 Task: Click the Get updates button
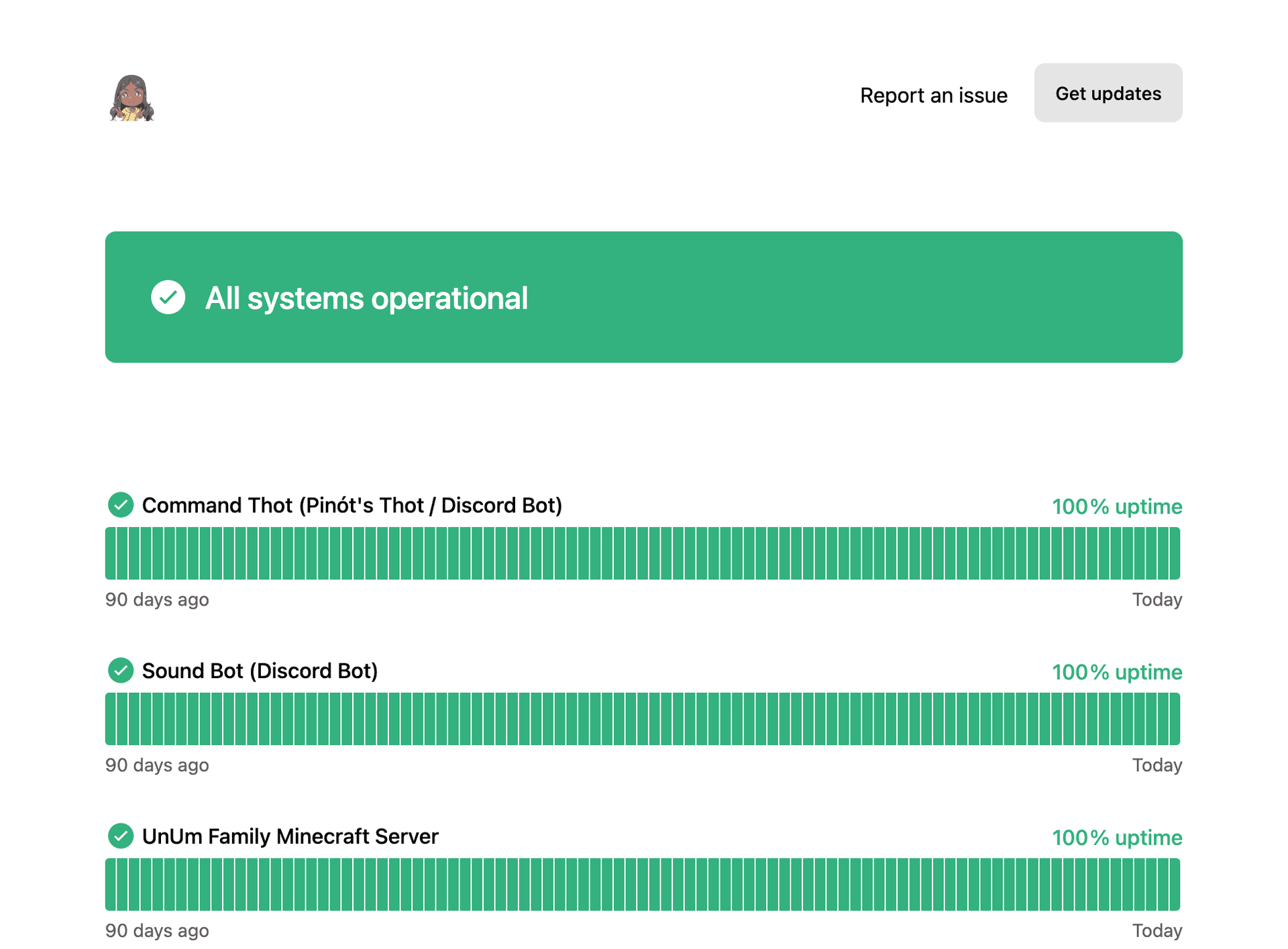tap(1108, 93)
